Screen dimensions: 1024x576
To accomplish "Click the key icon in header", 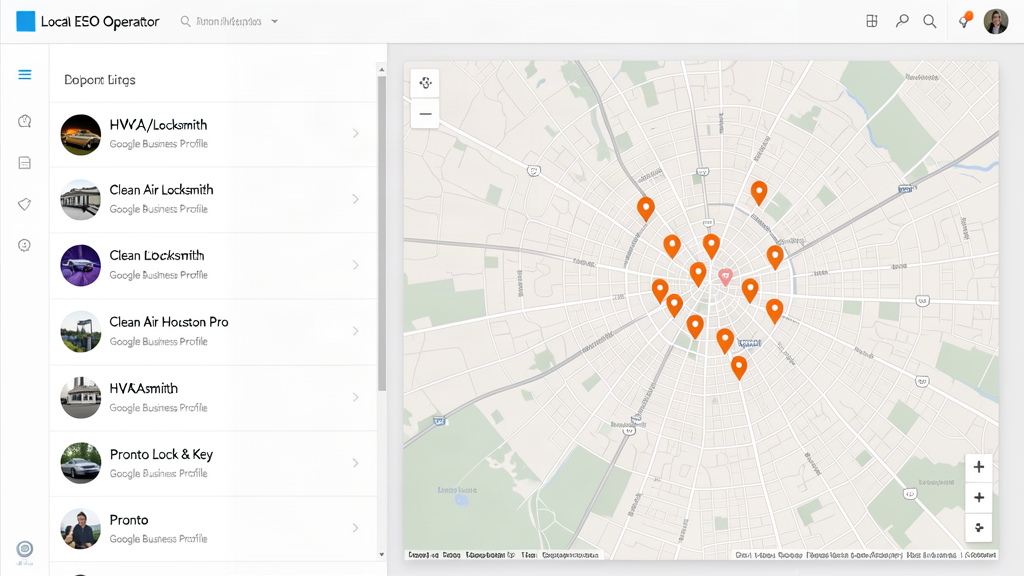I will pyautogui.click(x=902, y=22).
